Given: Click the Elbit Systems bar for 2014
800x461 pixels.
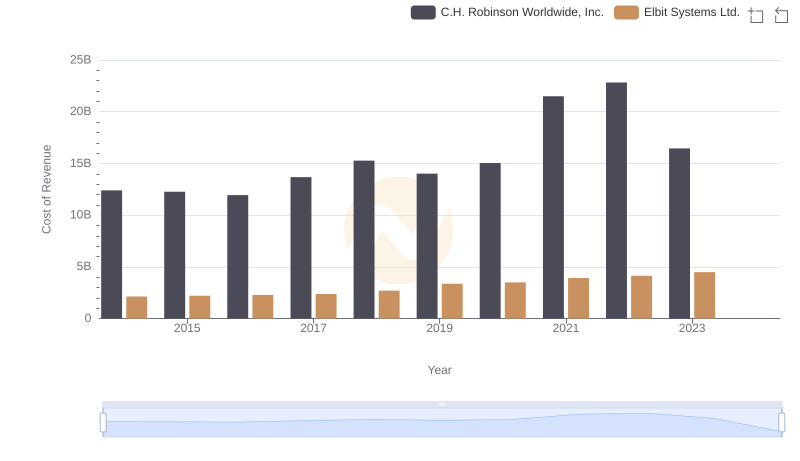Looking at the screenshot, I should (x=136, y=308).
